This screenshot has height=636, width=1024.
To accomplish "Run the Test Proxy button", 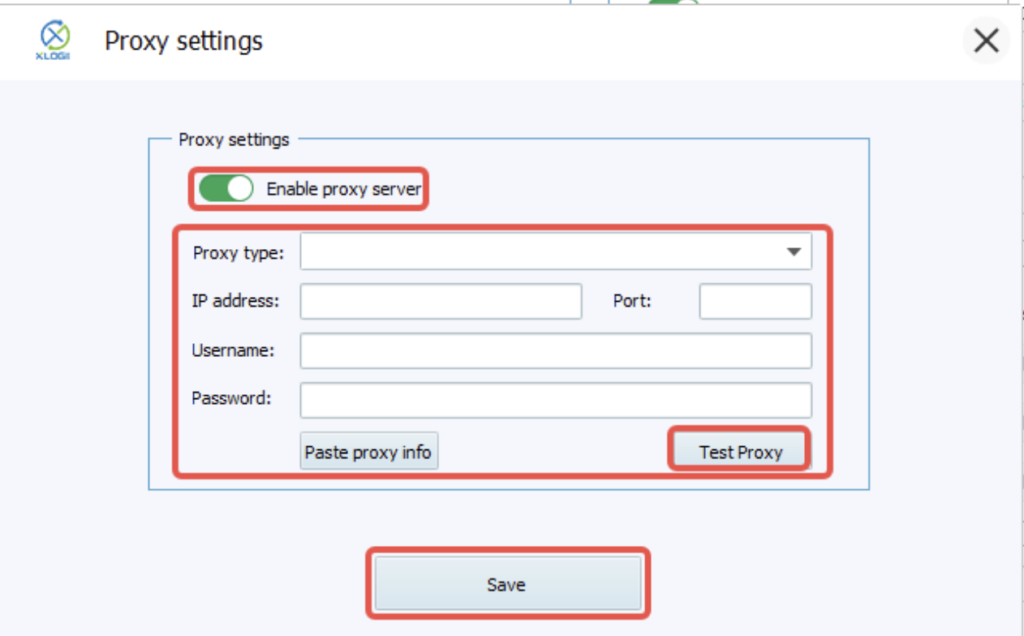I will (x=741, y=452).
